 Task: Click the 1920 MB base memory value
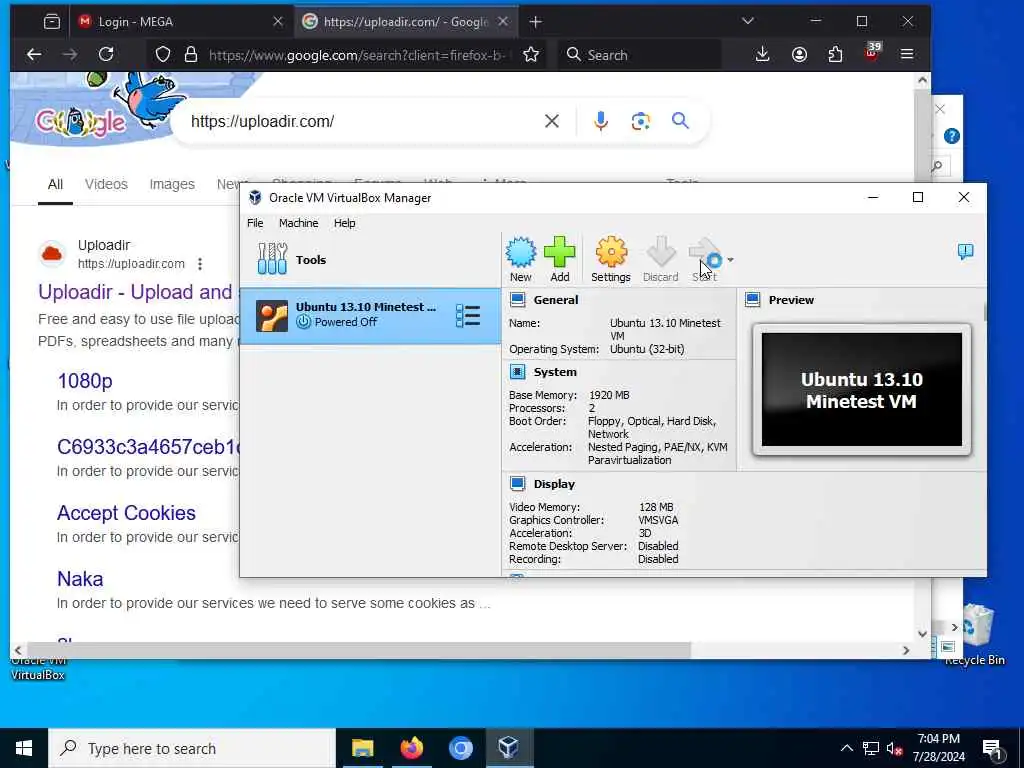click(x=609, y=395)
